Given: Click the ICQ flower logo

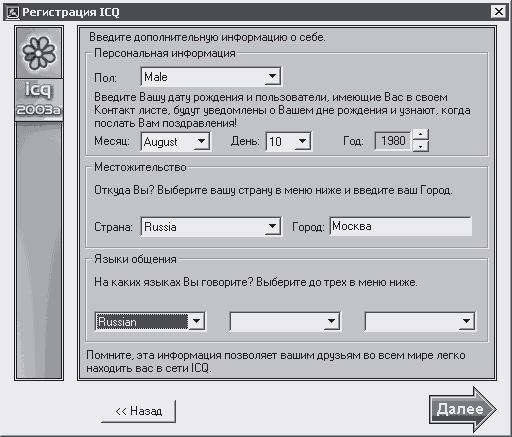Looking at the screenshot, I should [39, 53].
